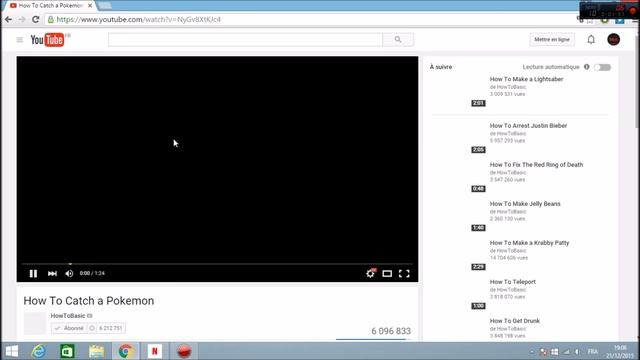
Task: Go back in browser history
Action: 9,19
